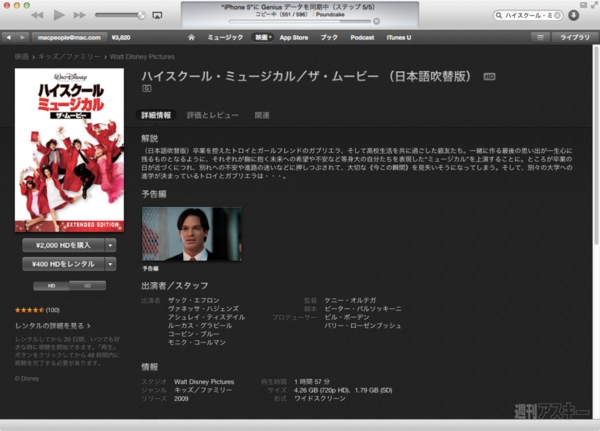
Task: Click the fullscreen arrows icon
Action: (x=594, y=5)
